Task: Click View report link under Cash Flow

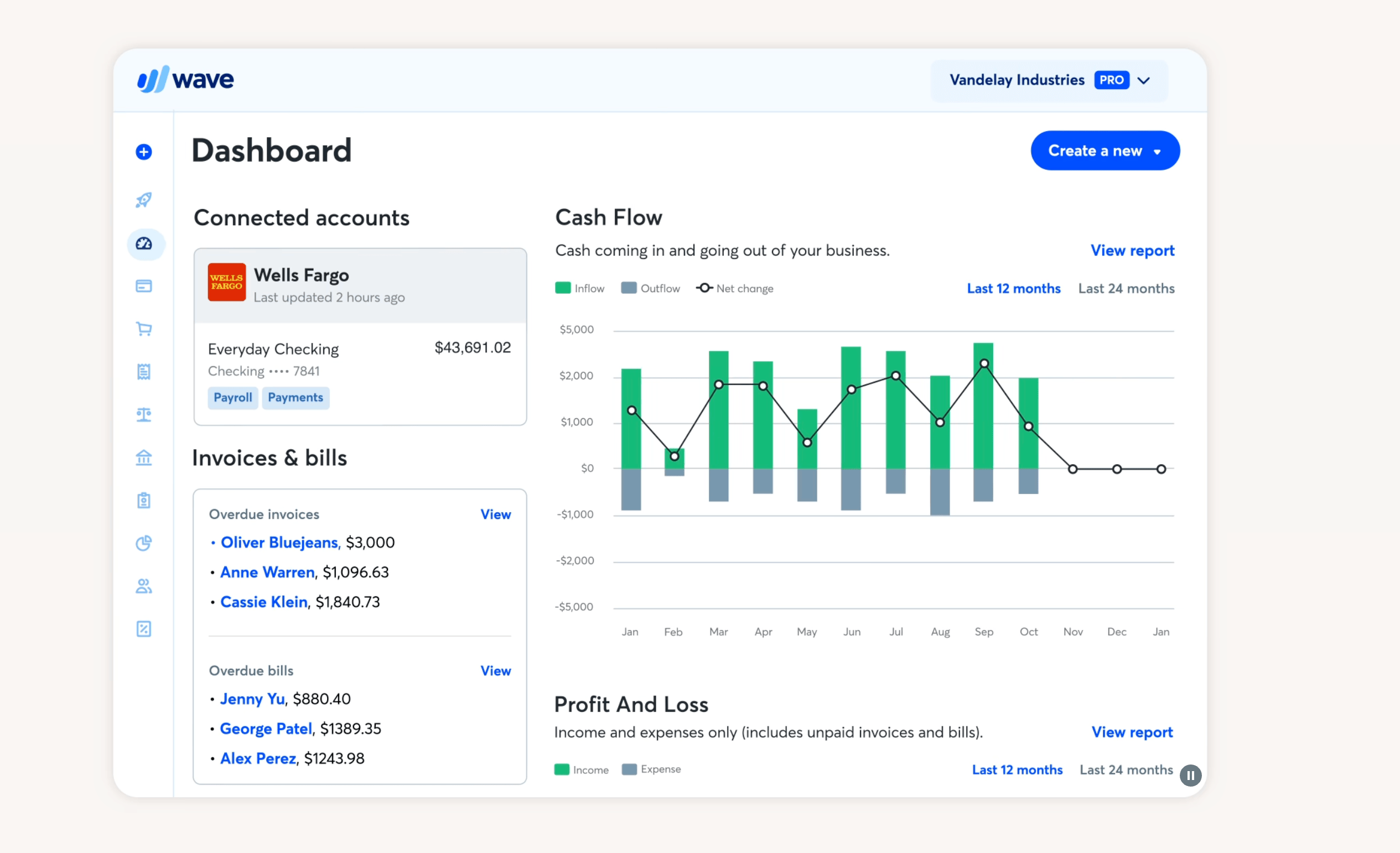Action: point(1132,251)
